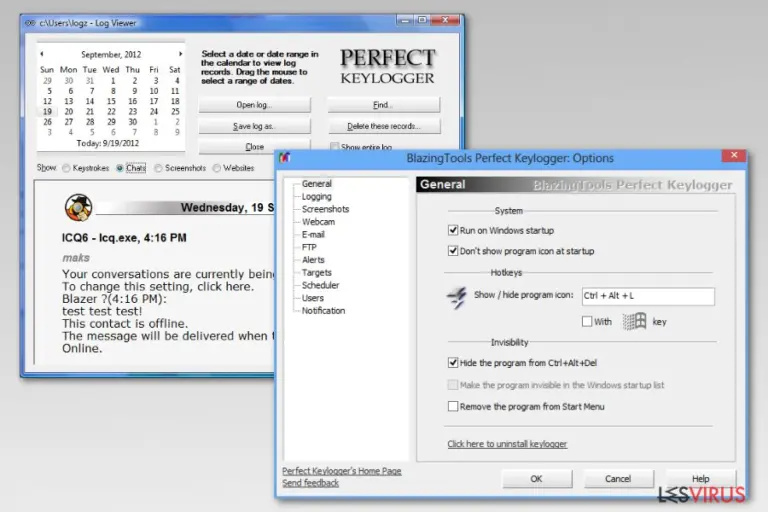Select September 15 in the calendar
Viewport: 768px width, 512px height.
click(111, 101)
